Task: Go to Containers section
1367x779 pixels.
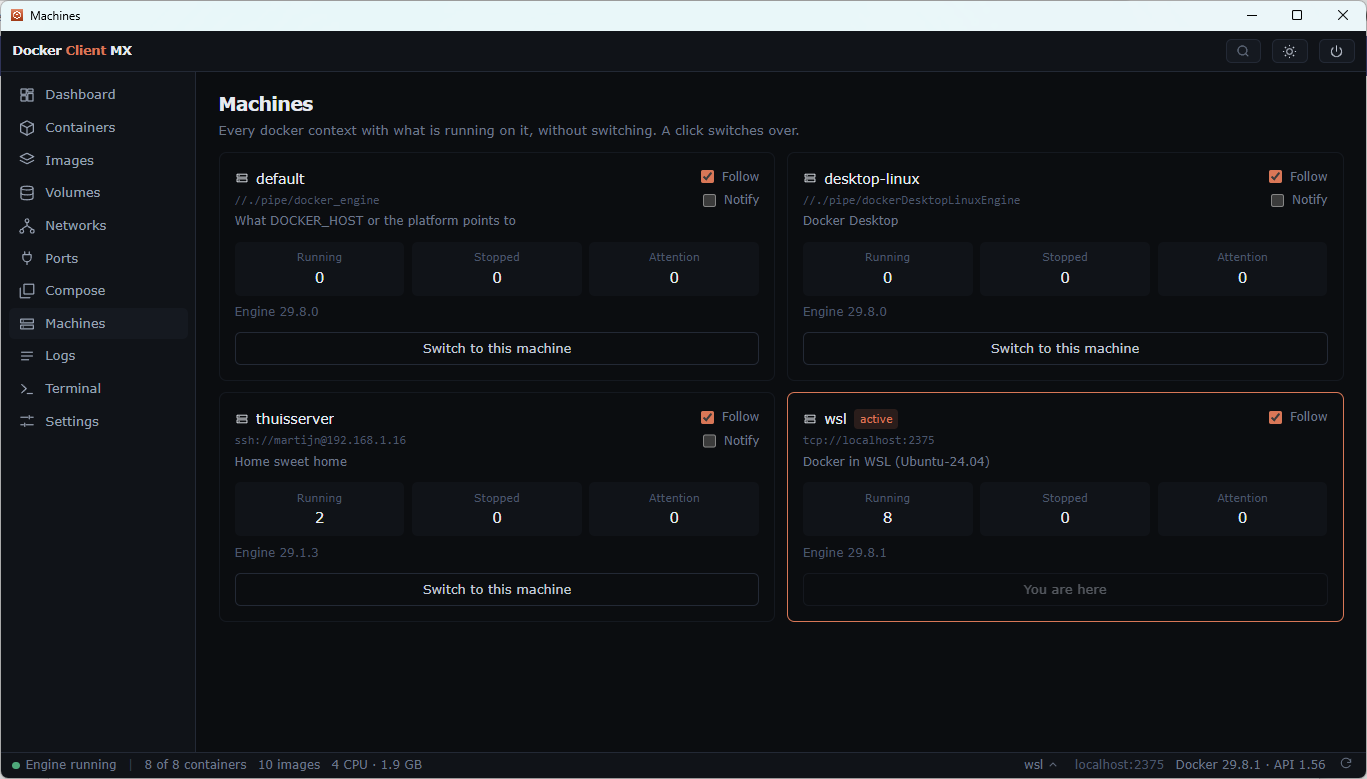Action: click(98, 128)
